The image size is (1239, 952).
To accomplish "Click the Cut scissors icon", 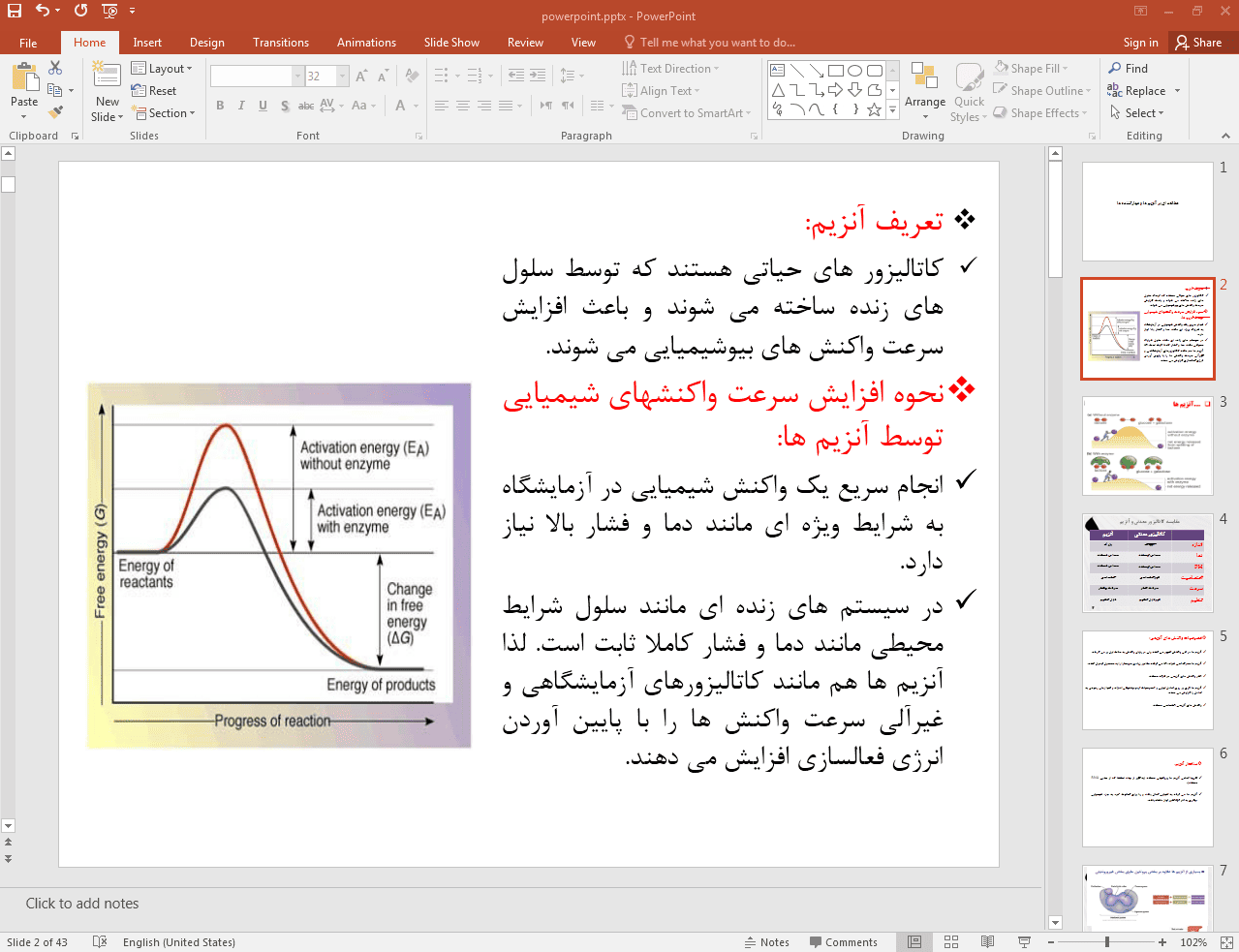I will (55, 68).
